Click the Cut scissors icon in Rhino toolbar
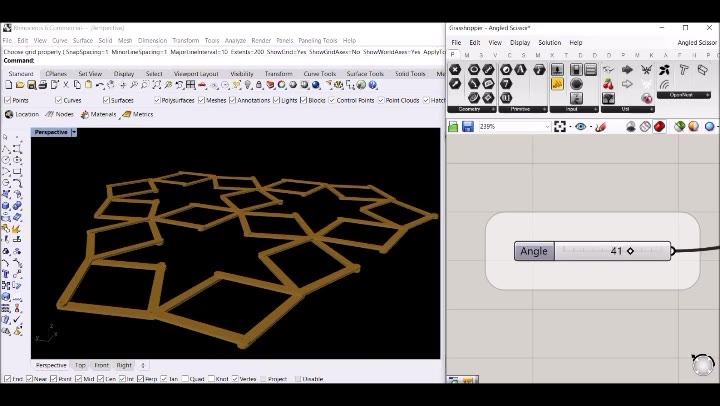720x406 pixels. (x=66, y=85)
